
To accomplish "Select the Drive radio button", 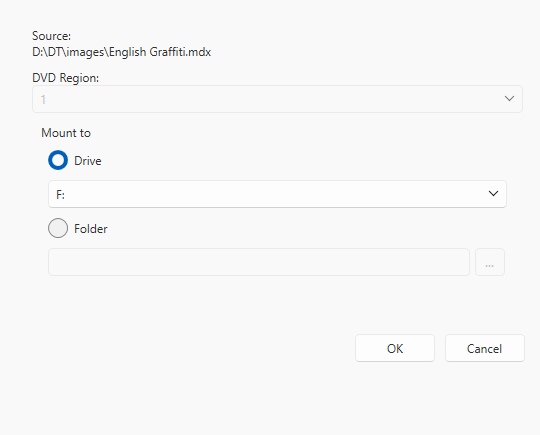I will [x=58, y=160].
